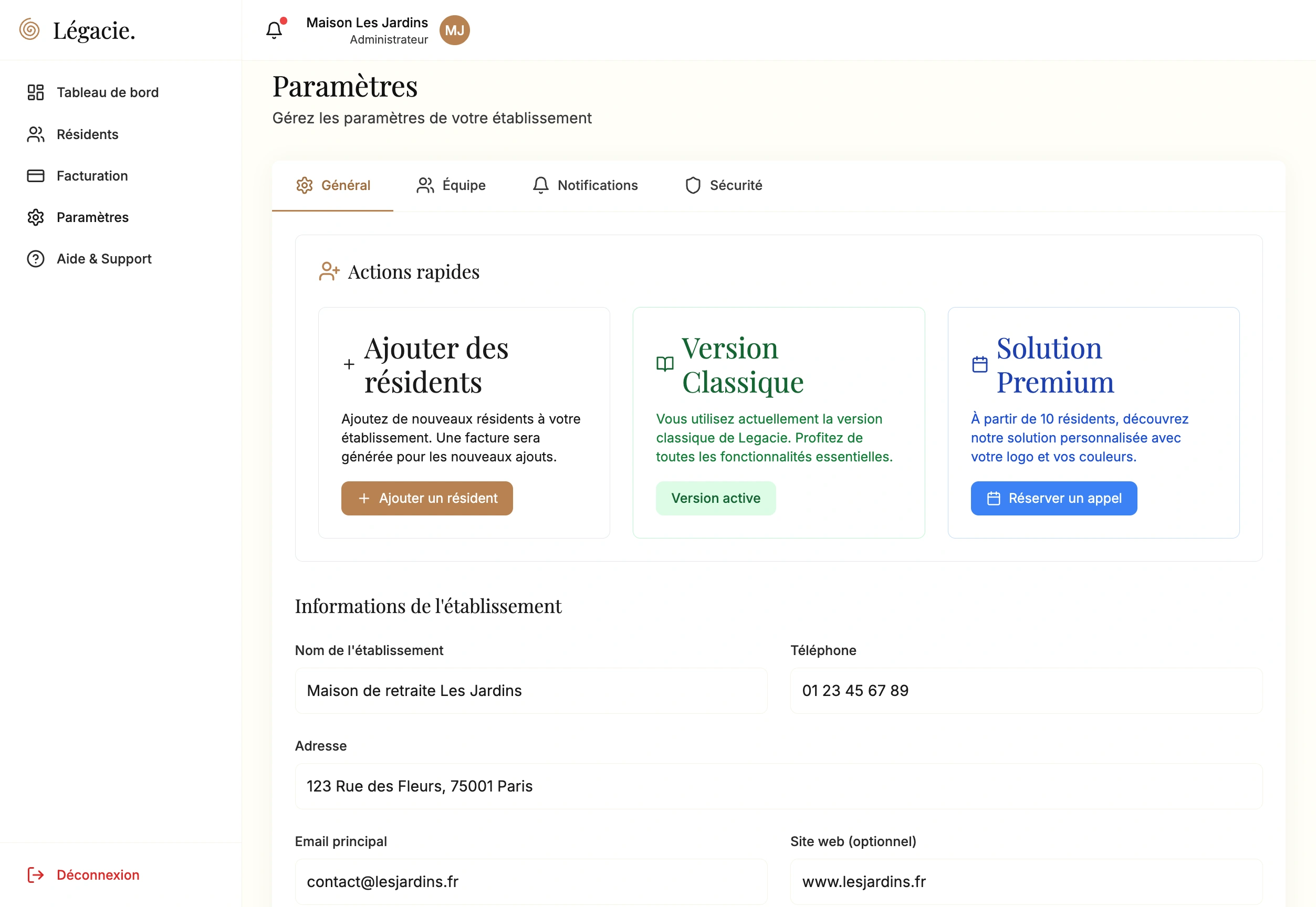
Task: Click the notification bell icon
Action: point(274,30)
